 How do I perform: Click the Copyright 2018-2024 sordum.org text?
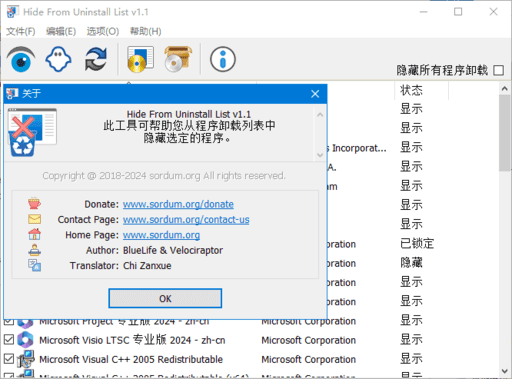coord(164,176)
